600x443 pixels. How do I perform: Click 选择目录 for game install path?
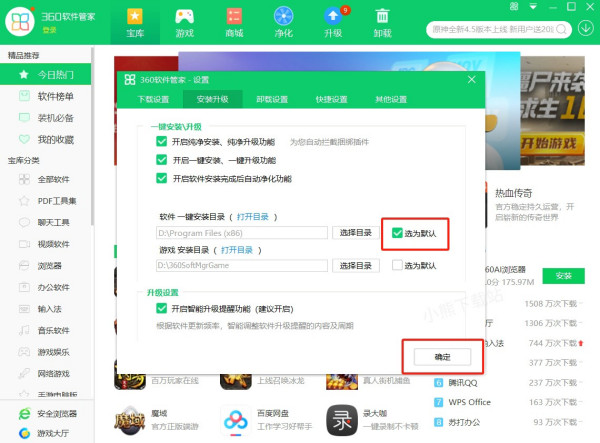355,265
